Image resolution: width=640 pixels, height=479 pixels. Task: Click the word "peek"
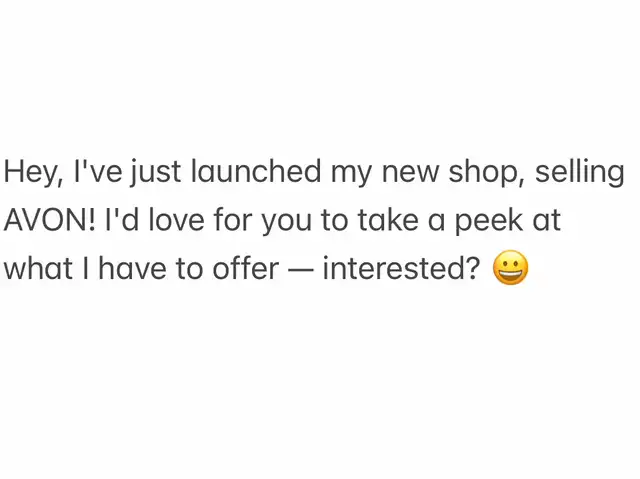489,221
